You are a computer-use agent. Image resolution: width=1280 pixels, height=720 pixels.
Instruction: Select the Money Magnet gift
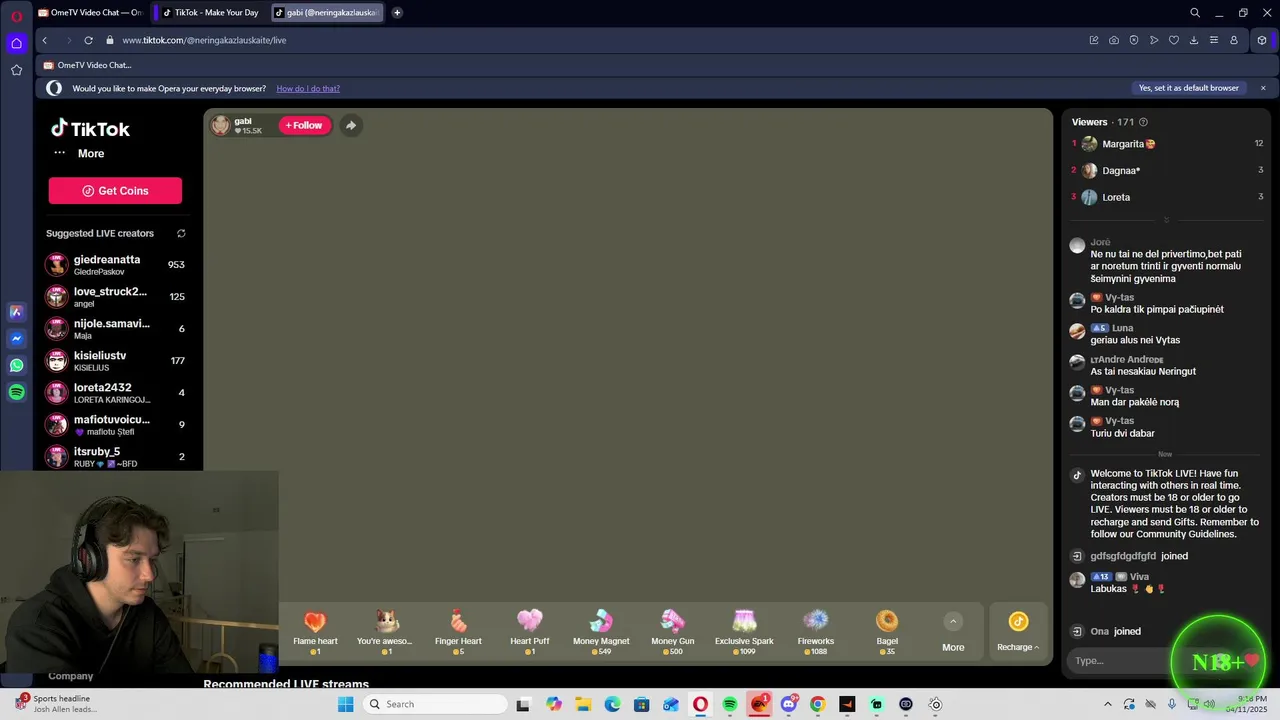(x=601, y=632)
